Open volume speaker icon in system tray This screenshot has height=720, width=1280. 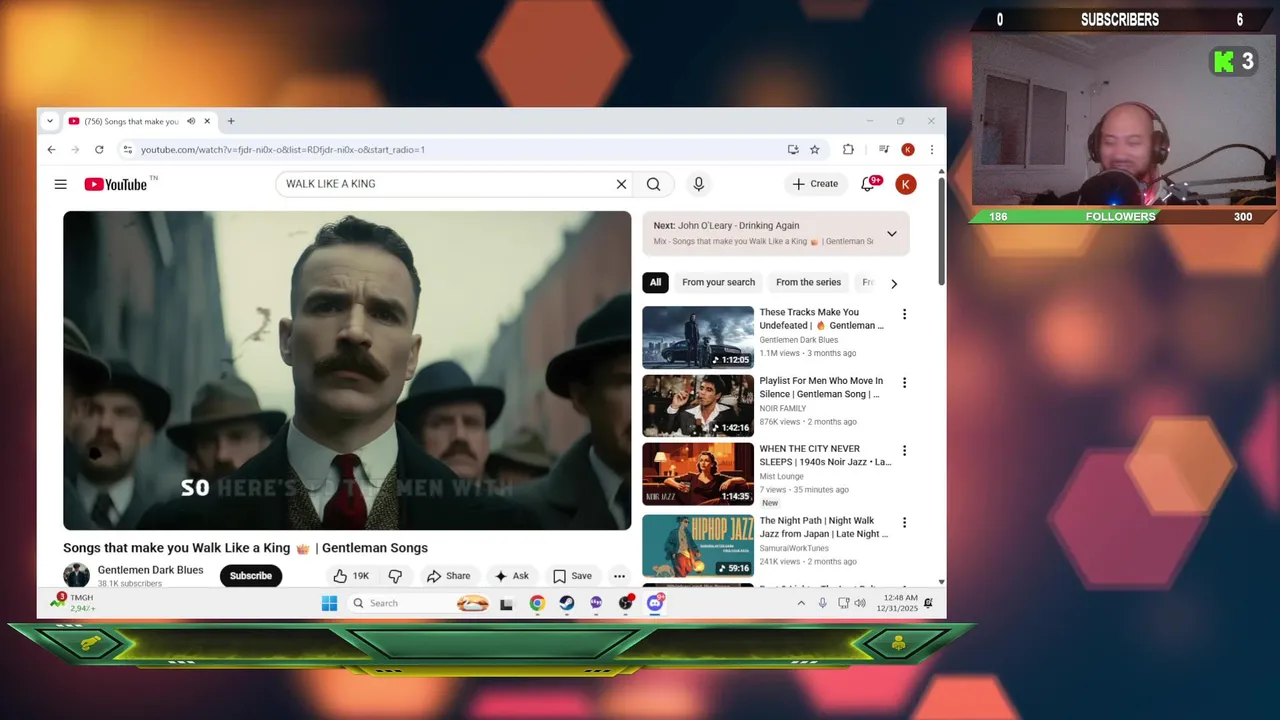click(x=860, y=603)
